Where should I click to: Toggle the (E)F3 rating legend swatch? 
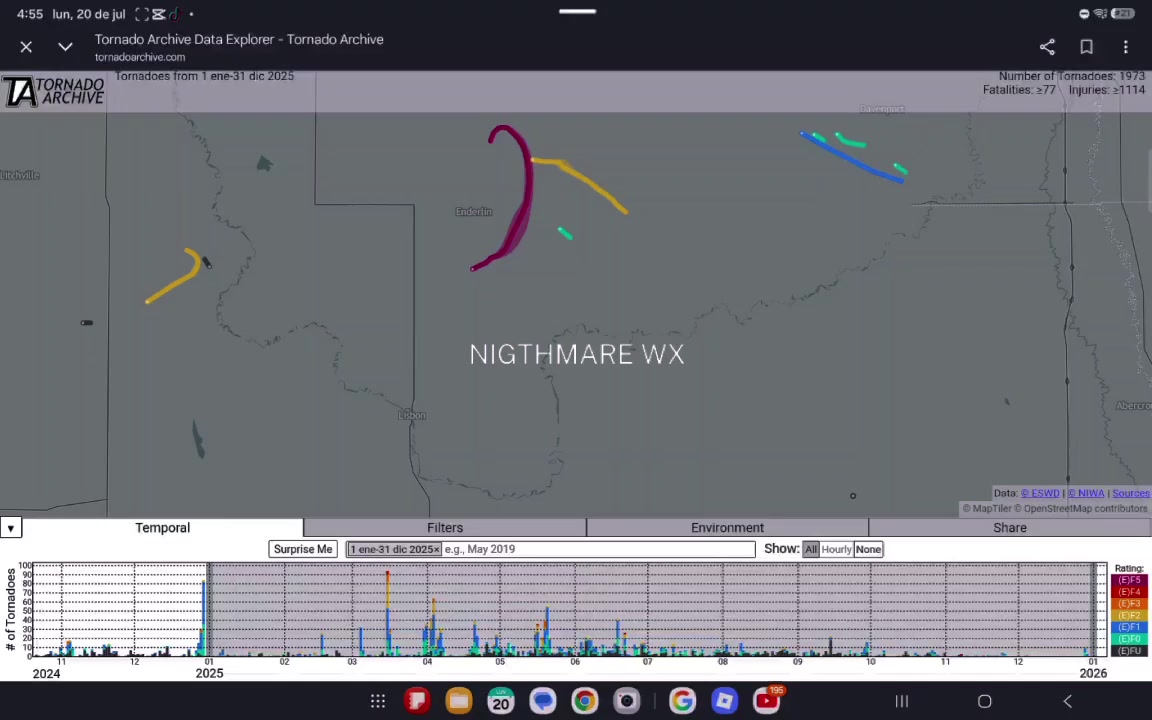click(1129, 604)
